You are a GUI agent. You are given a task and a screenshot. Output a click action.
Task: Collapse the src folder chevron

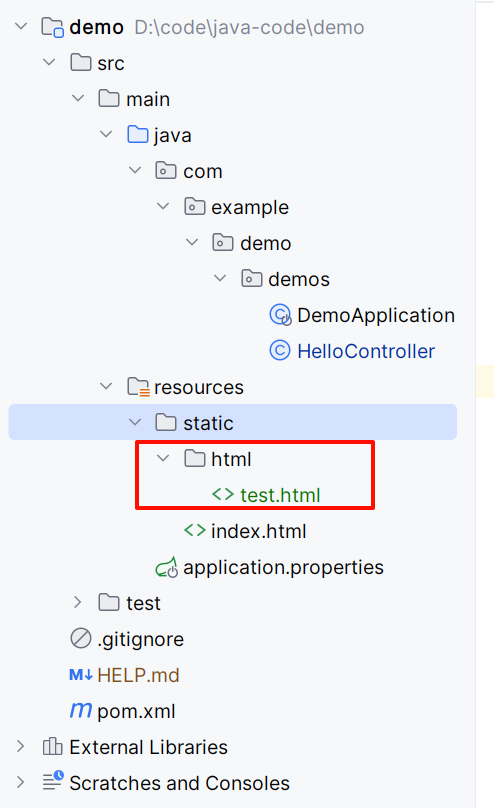(x=49, y=62)
